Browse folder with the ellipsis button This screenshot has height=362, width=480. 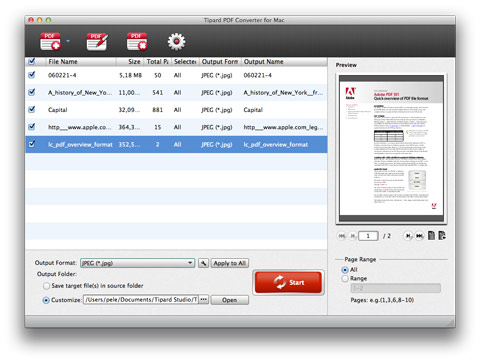pyautogui.click(x=204, y=299)
